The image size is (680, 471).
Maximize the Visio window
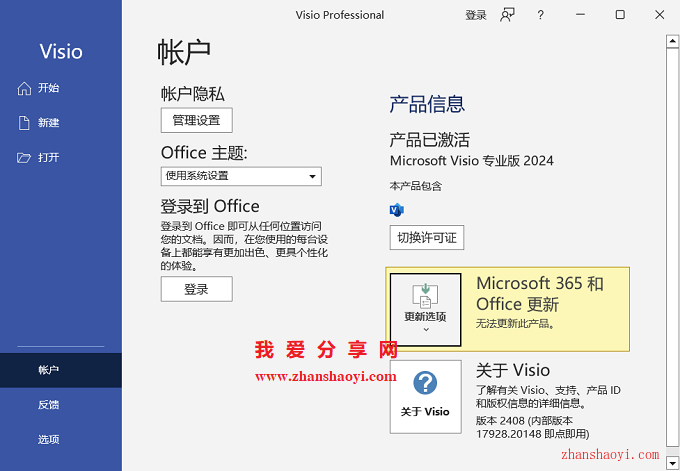point(620,15)
